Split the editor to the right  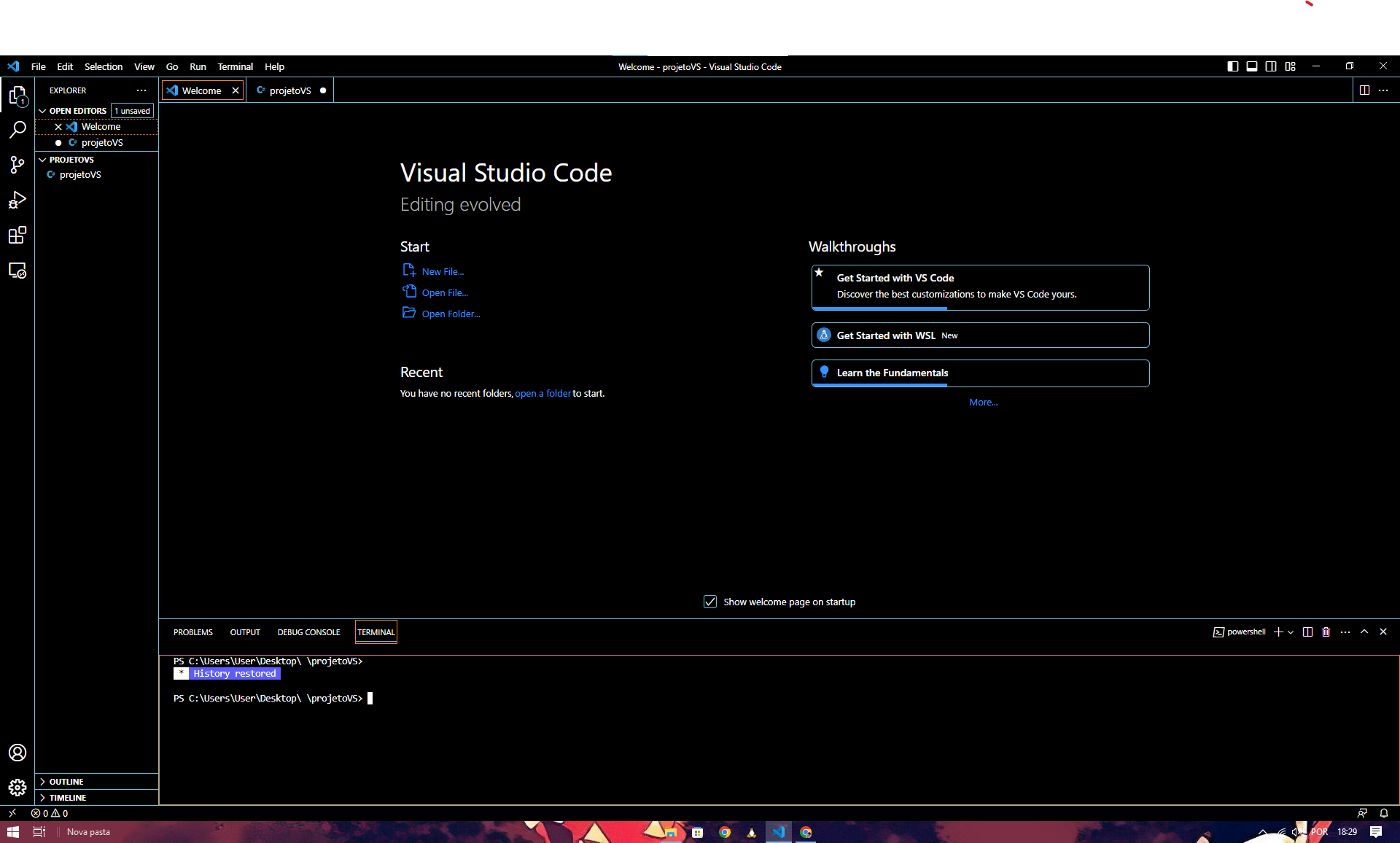tap(1364, 90)
